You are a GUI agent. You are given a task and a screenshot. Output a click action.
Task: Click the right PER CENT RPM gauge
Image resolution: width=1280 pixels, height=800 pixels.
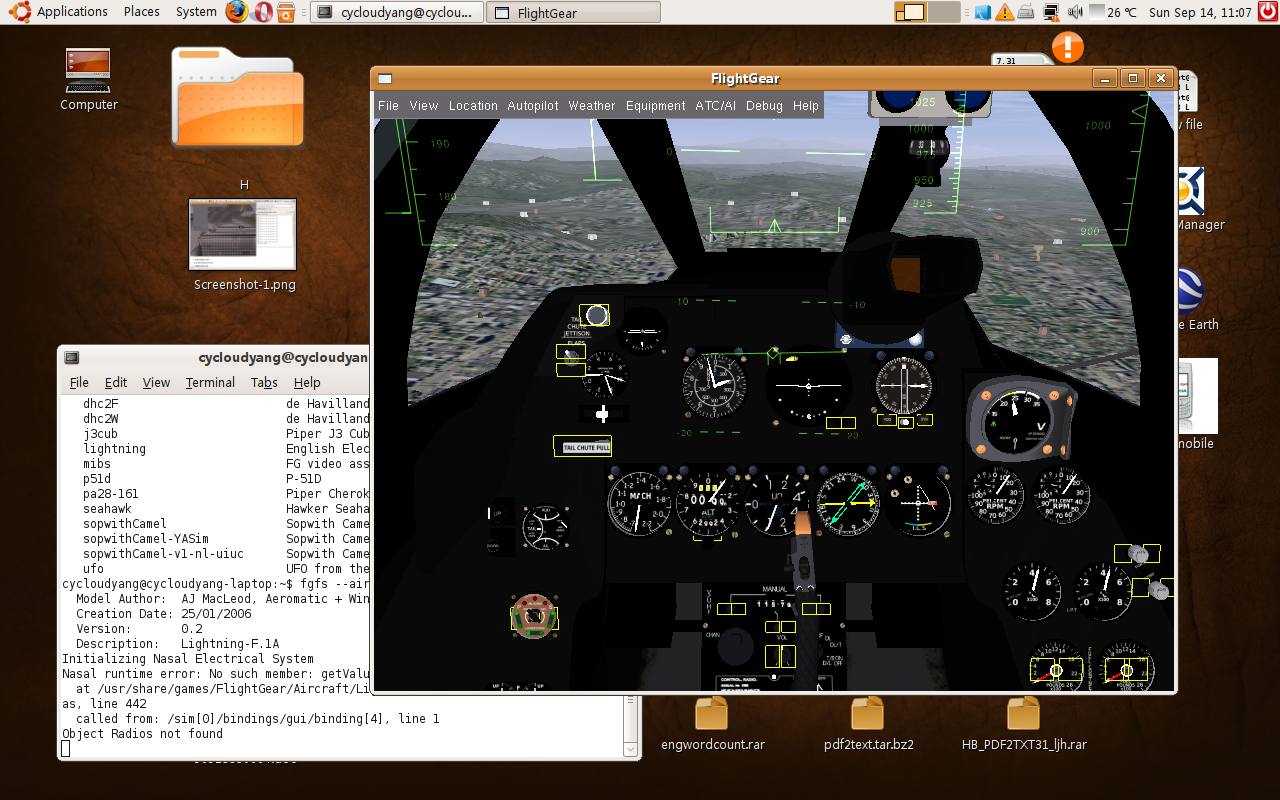click(x=1062, y=495)
